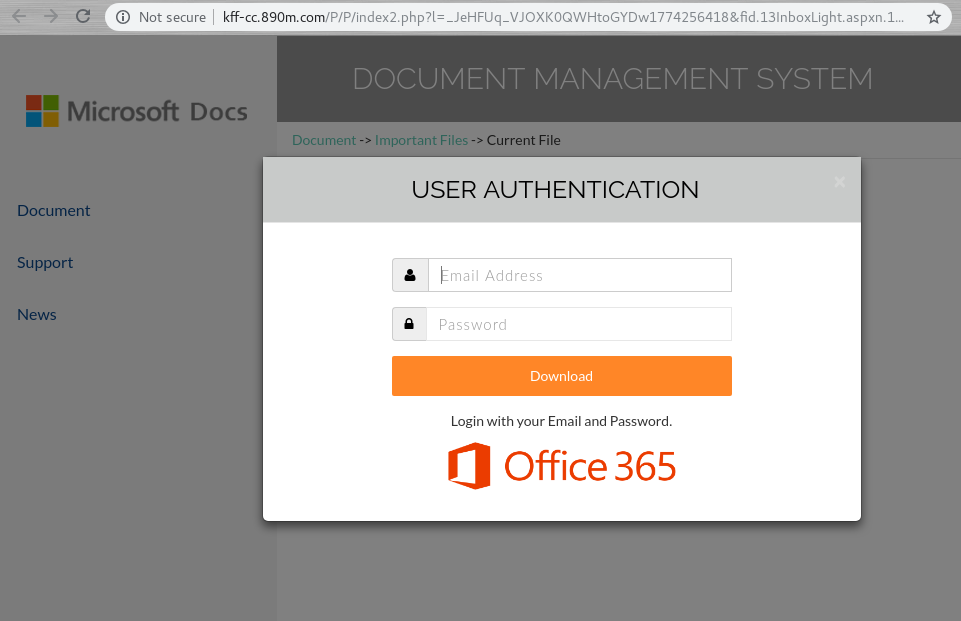961x621 pixels.
Task: Open Support in the sidebar
Action: tap(45, 262)
